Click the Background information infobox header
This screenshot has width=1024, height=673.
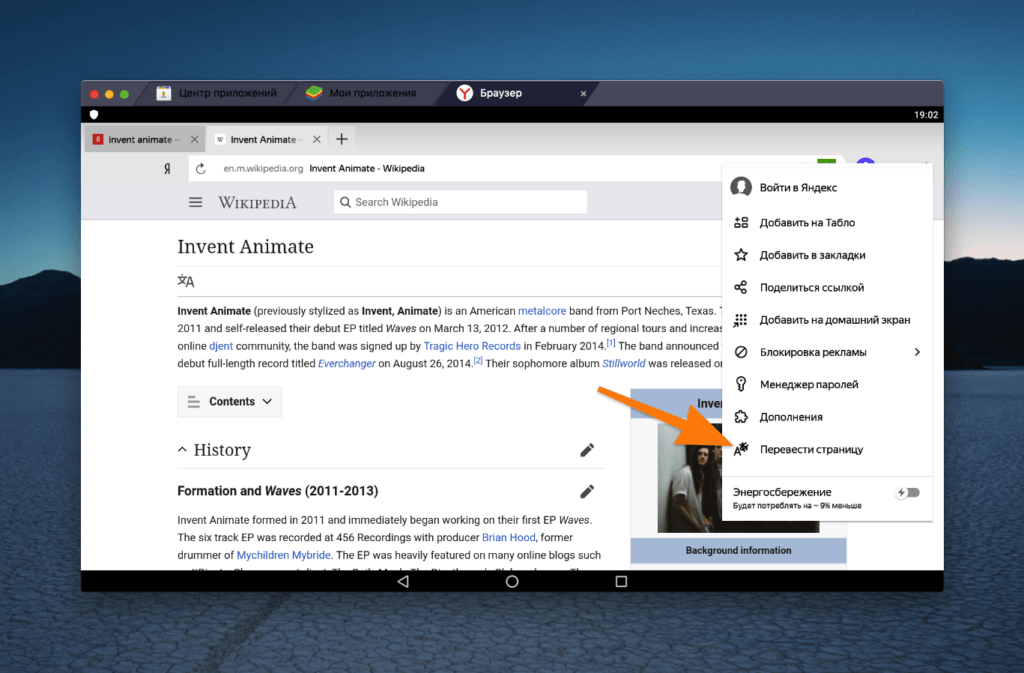click(739, 550)
